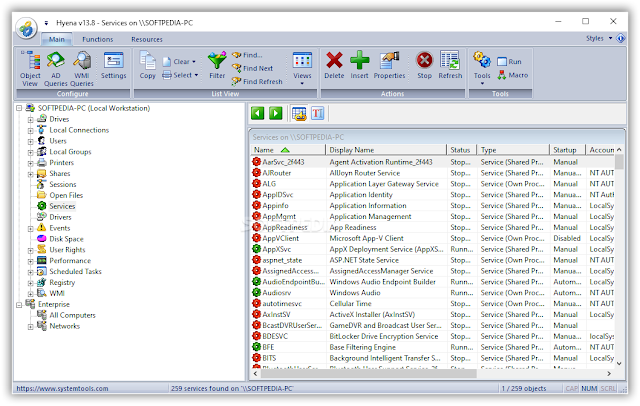Select the Audiosrv service row
This screenshot has height=406, width=640.
432,293
